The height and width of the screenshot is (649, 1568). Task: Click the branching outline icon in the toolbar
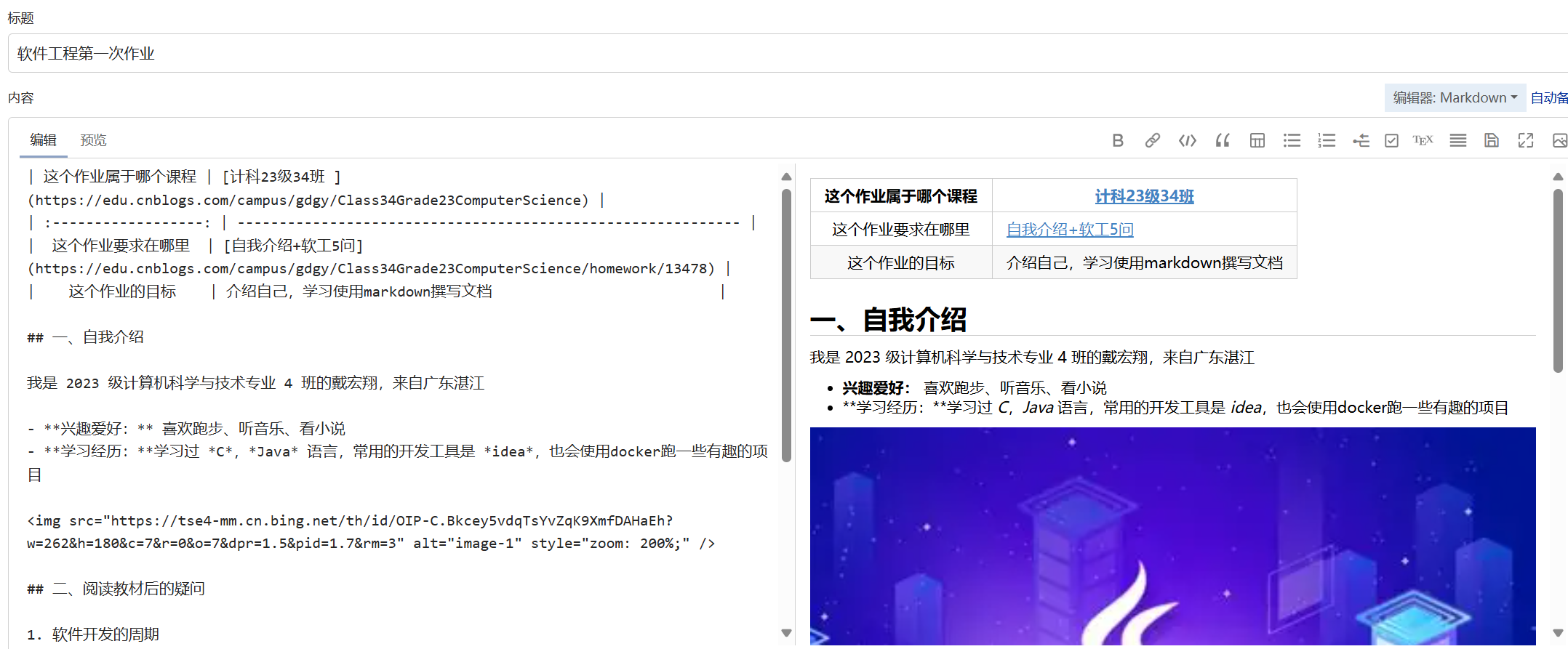click(1361, 140)
